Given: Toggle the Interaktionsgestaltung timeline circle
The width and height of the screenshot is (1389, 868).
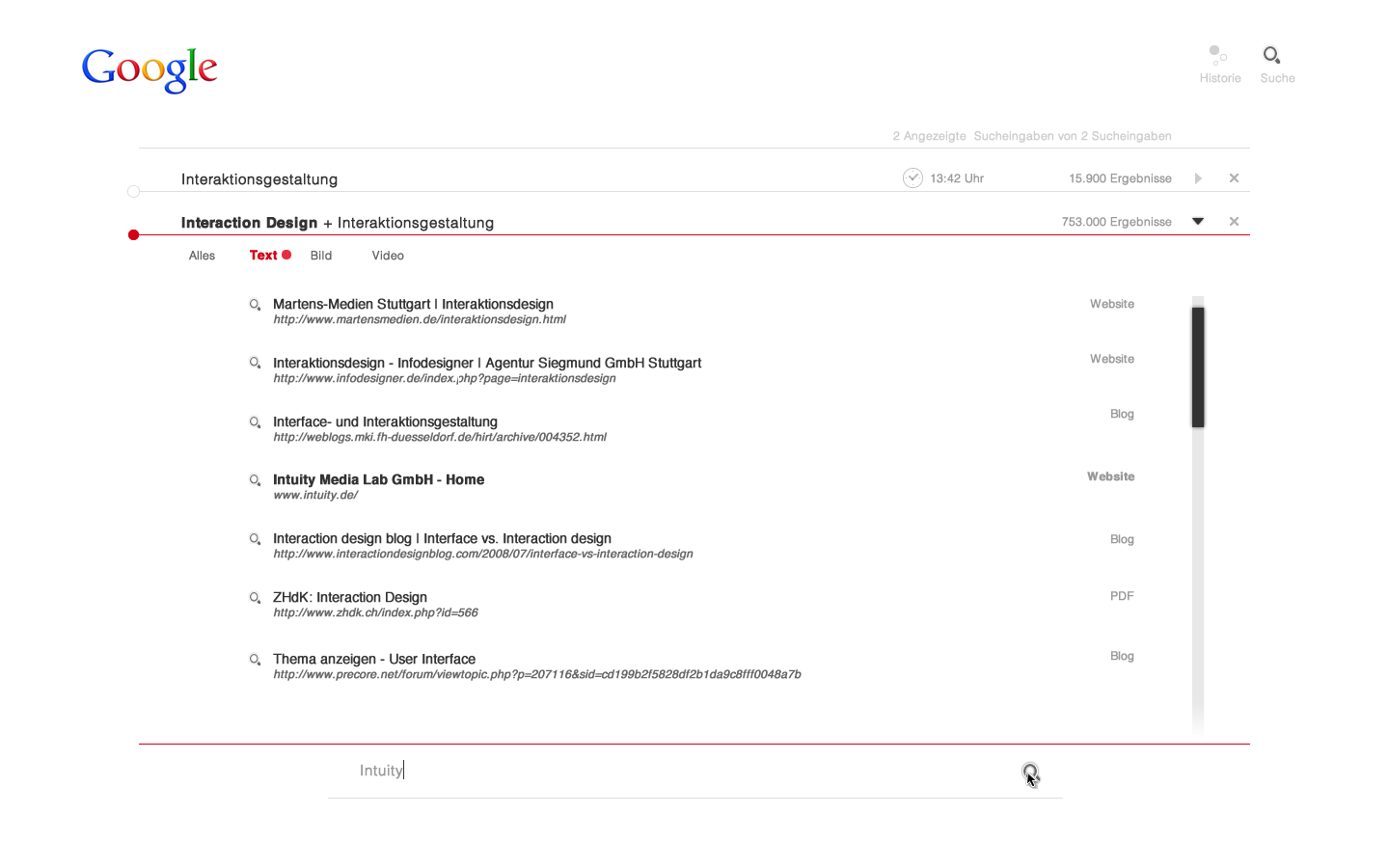Looking at the screenshot, I should click(x=134, y=191).
